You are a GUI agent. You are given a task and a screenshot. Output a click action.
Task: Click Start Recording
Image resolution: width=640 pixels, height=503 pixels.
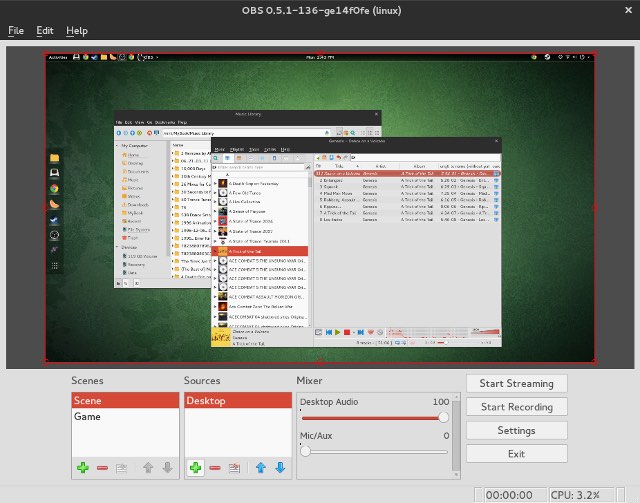(x=517, y=407)
